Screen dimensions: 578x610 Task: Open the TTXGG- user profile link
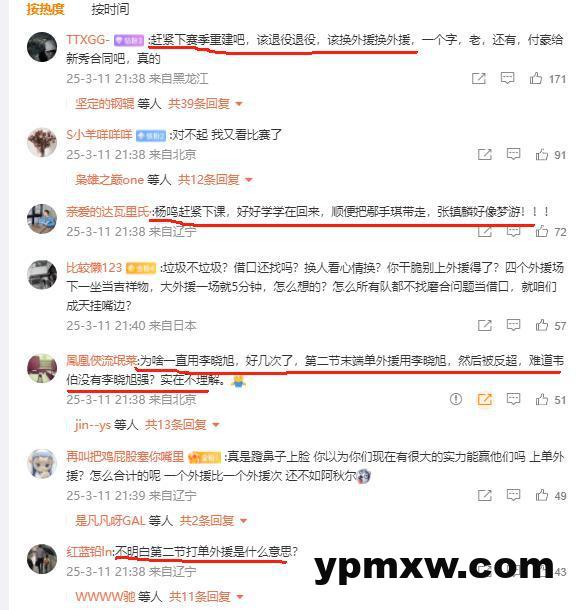click(x=88, y=40)
